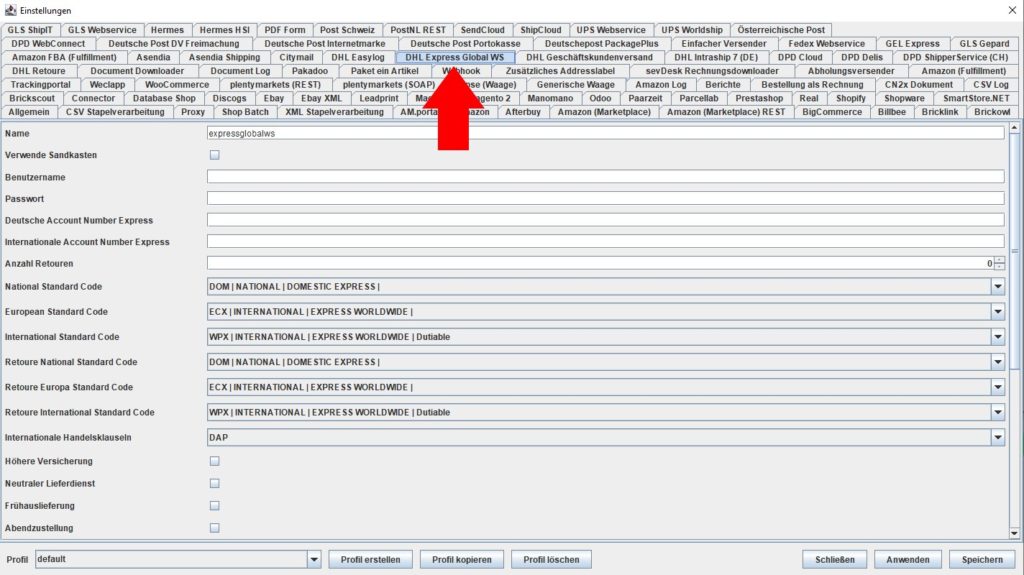Open the BigCommerce tab

832,112
